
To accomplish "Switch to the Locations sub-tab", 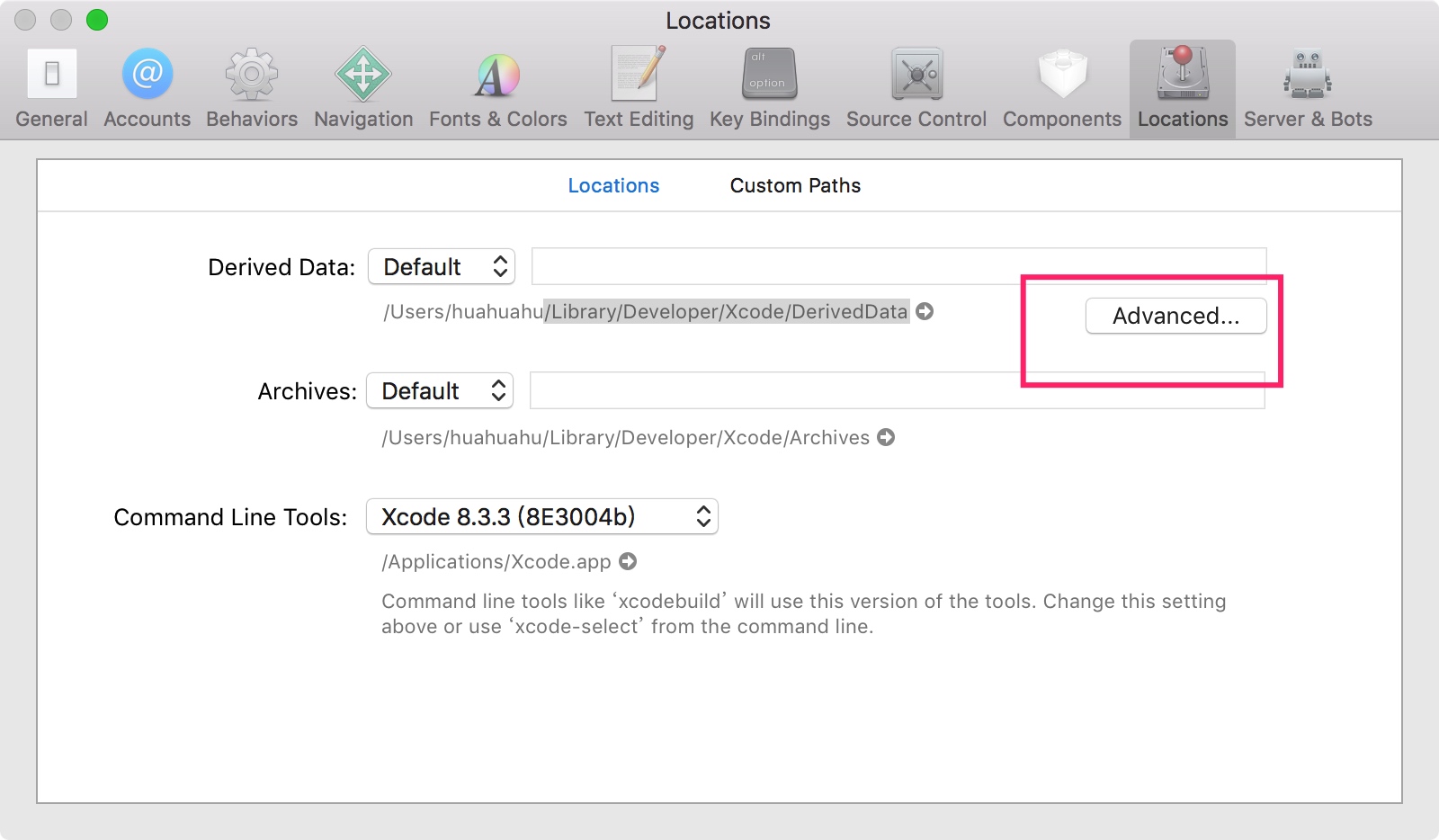I will (613, 185).
